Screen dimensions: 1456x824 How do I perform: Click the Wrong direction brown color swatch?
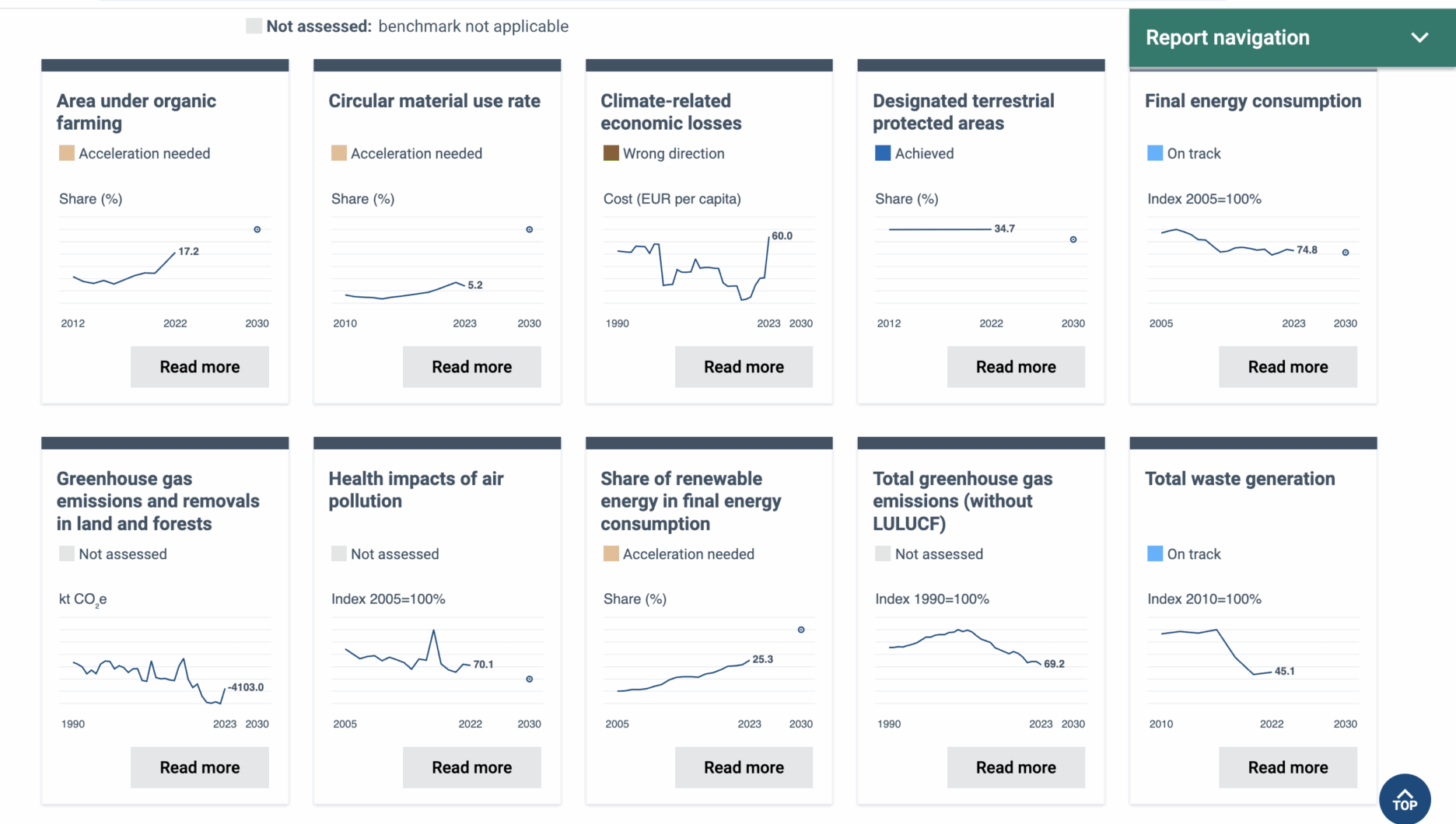[x=611, y=153]
